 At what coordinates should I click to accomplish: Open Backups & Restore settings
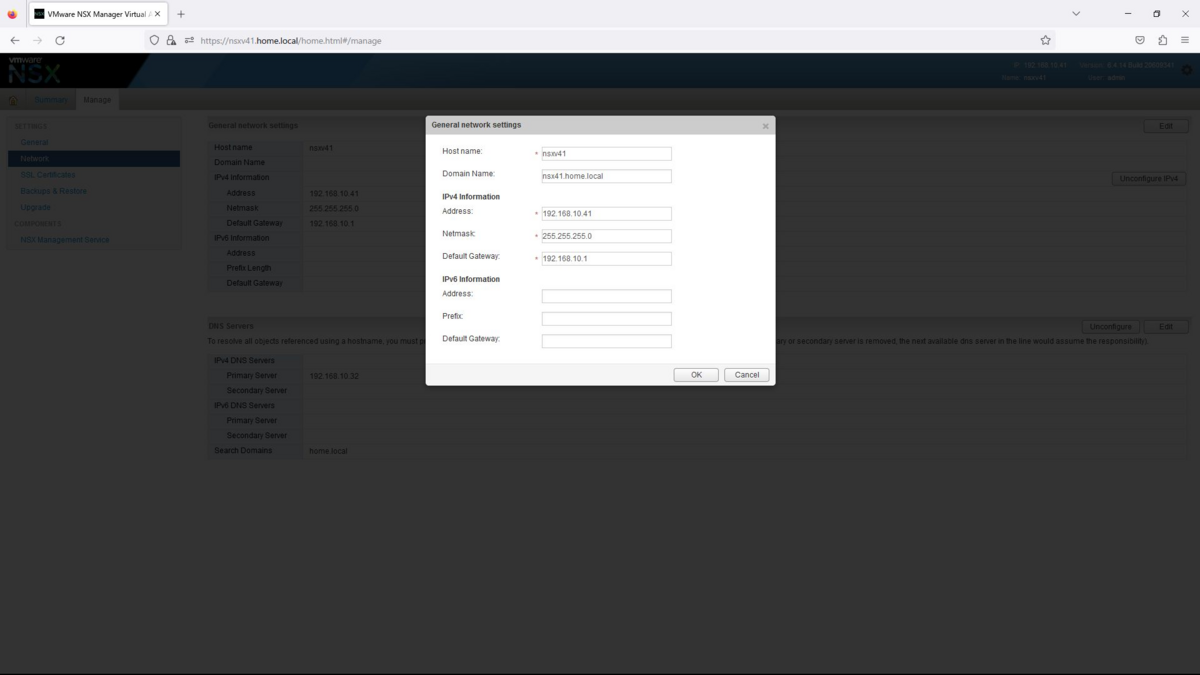pyautogui.click(x=54, y=191)
